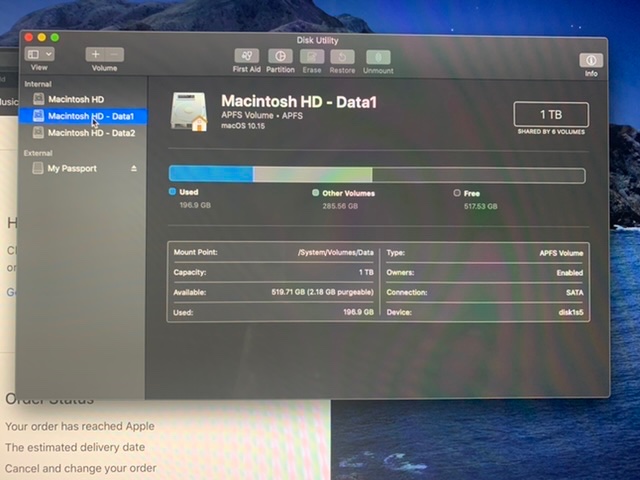Viewport: 640px width, 480px height.
Task: Open 'Cancel and change your order' in background window
Action: (x=81, y=468)
